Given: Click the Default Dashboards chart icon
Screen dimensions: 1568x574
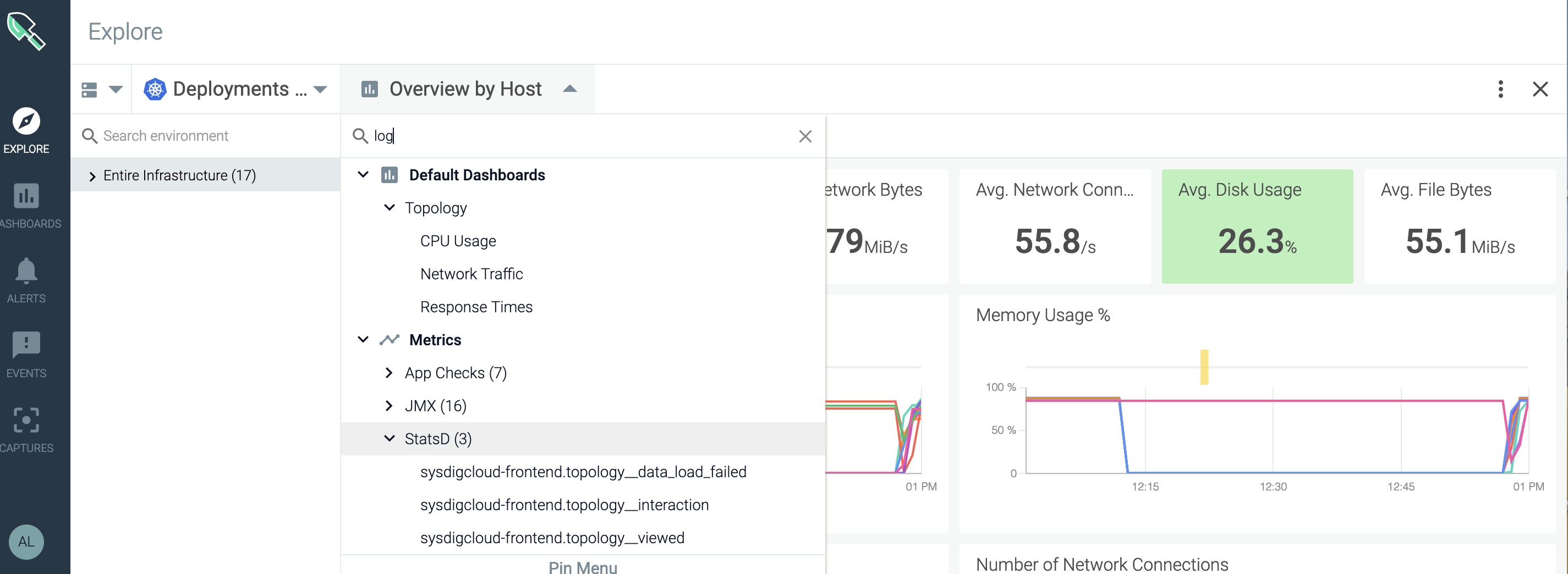Looking at the screenshot, I should pyautogui.click(x=390, y=175).
